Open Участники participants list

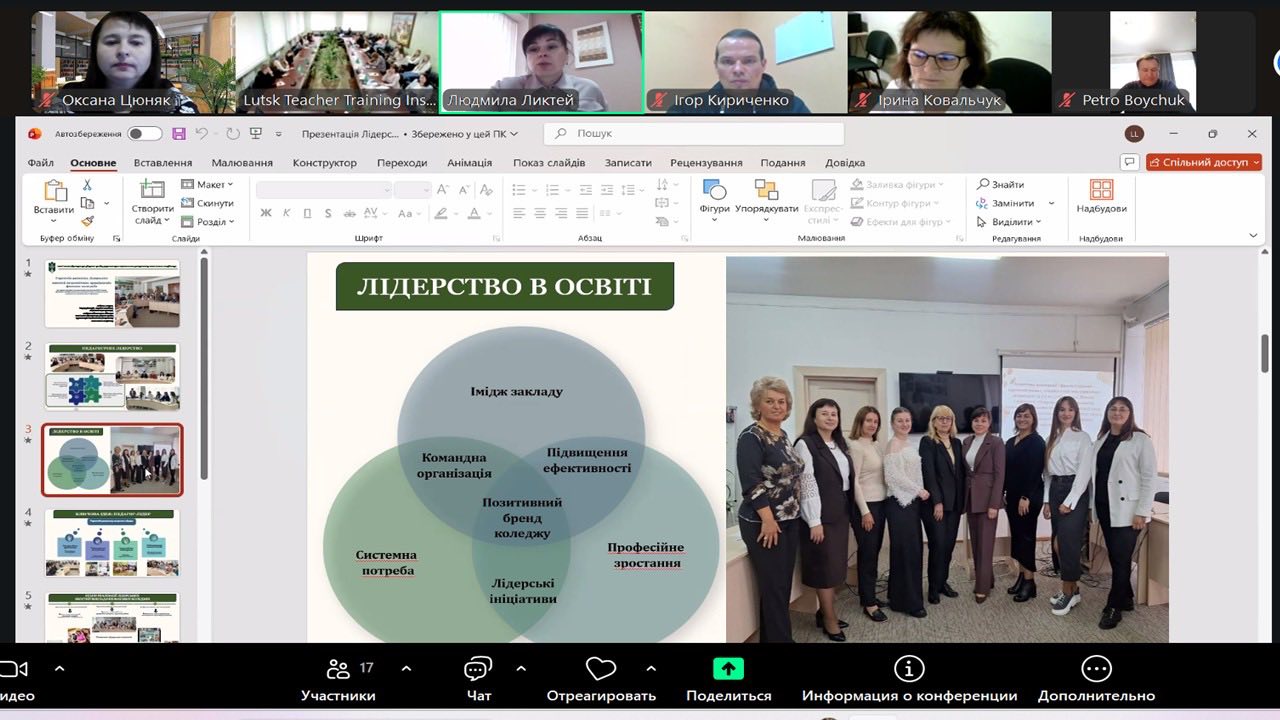(x=339, y=670)
